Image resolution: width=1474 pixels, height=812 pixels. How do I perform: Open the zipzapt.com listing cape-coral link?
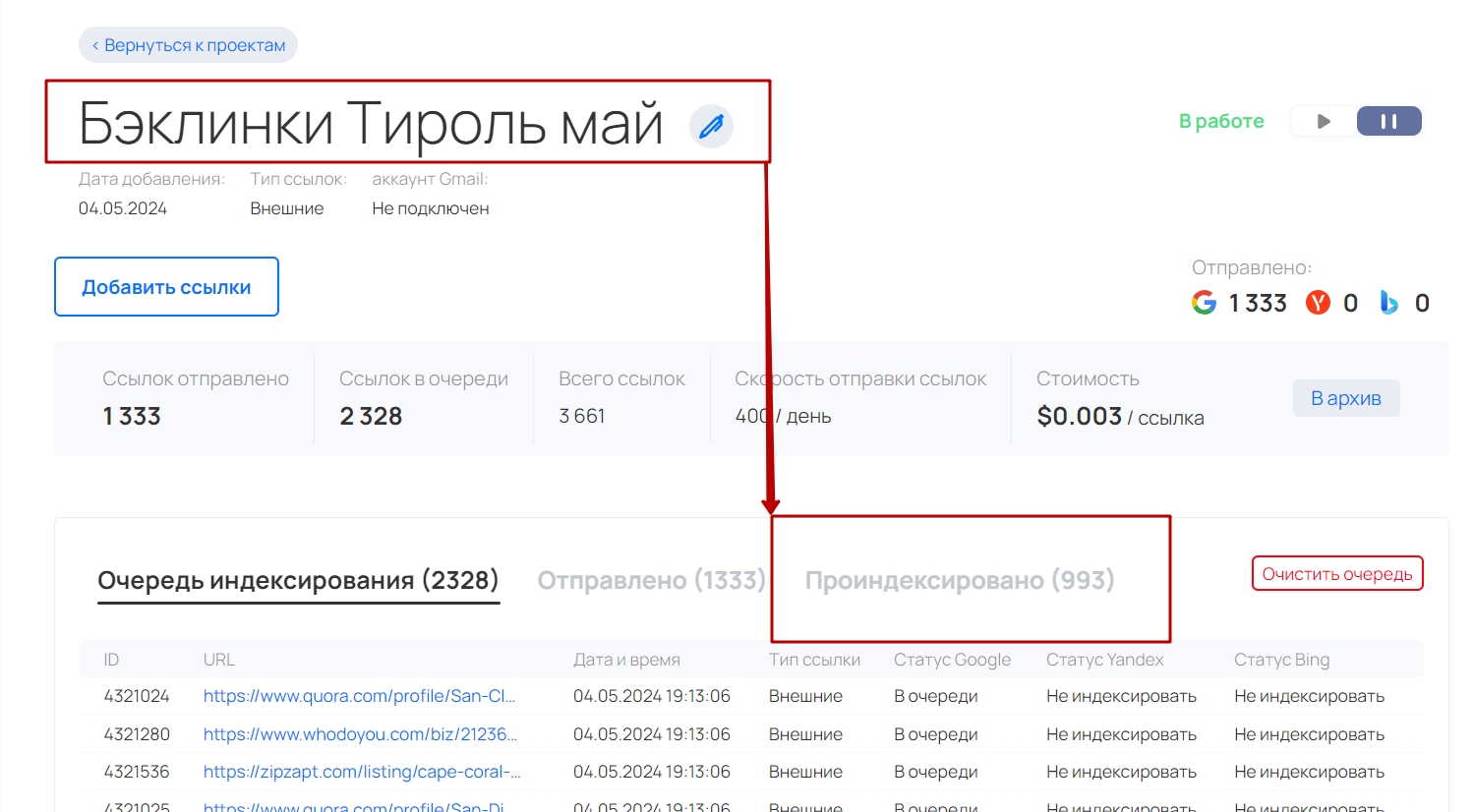tap(362, 772)
